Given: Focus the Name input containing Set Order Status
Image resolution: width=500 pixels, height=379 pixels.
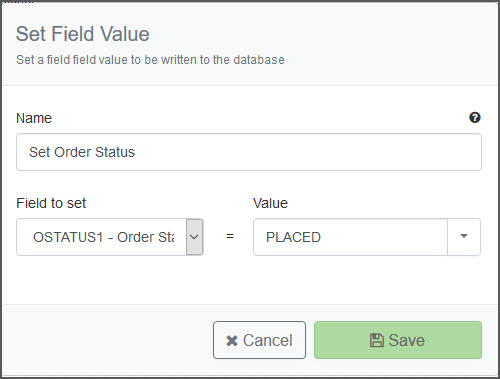Looking at the screenshot, I should pyautogui.click(x=249, y=152).
